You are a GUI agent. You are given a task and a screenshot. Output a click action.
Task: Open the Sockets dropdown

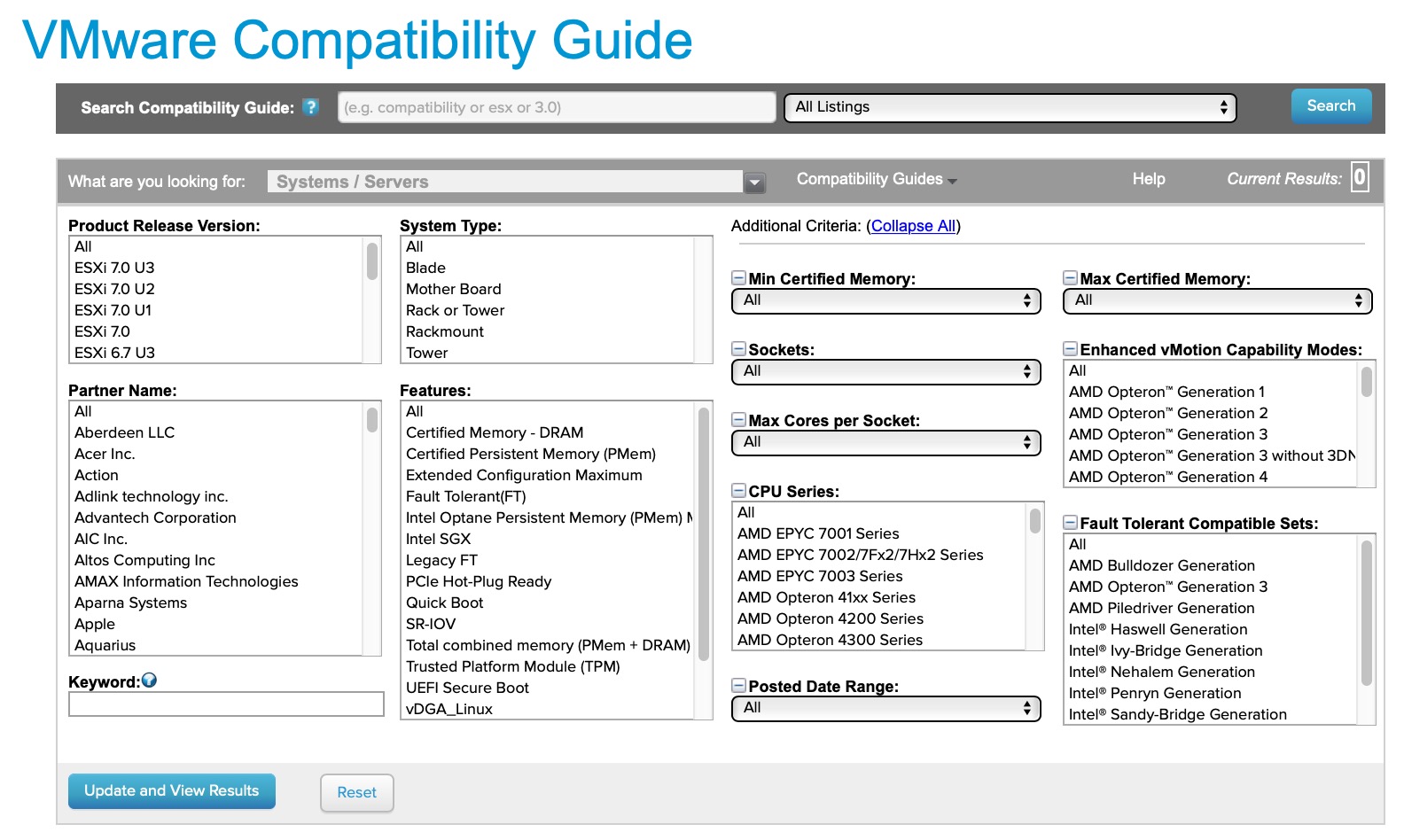[x=886, y=372]
